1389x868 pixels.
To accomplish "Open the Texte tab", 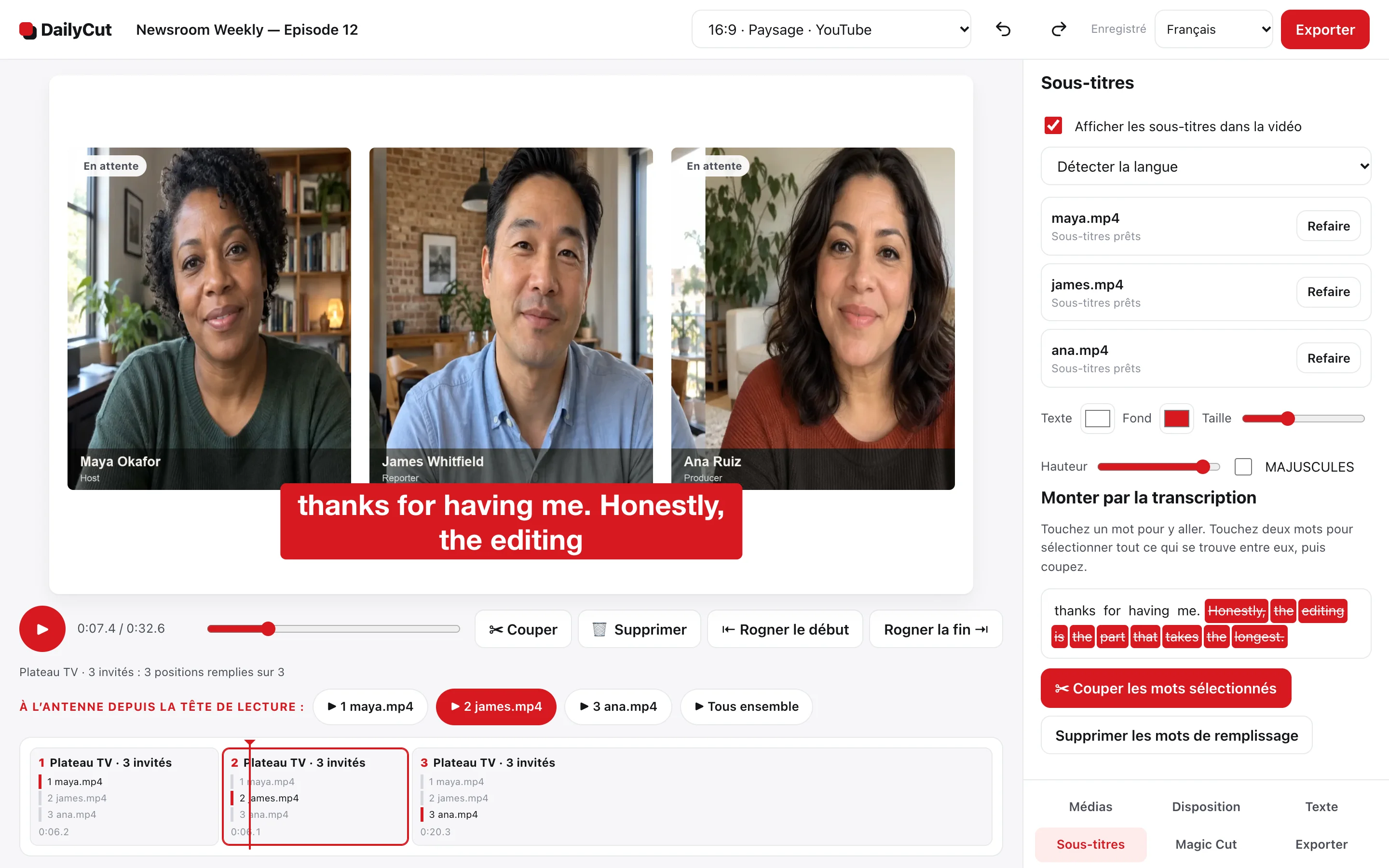I will pos(1321,807).
